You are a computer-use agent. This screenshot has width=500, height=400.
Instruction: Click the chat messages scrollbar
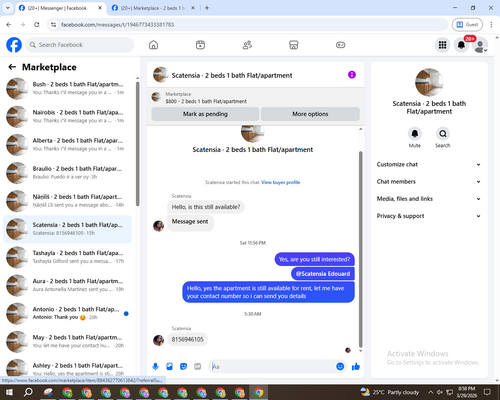pyautogui.click(x=360, y=248)
